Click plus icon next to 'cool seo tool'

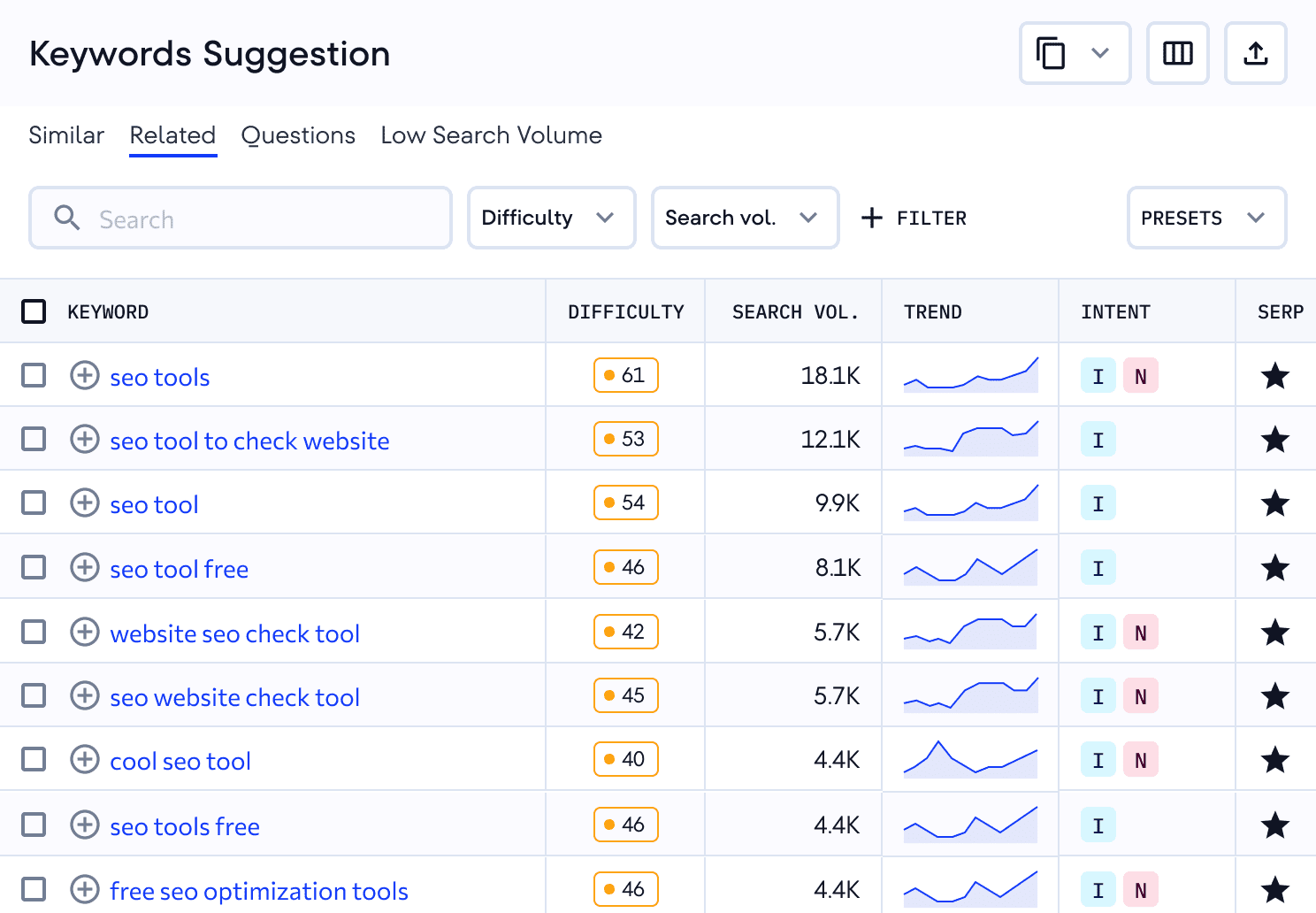85,760
